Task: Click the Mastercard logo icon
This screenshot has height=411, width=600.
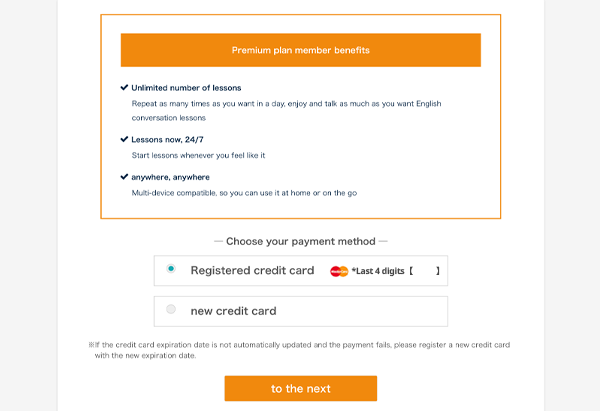Action: pyautogui.click(x=339, y=271)
